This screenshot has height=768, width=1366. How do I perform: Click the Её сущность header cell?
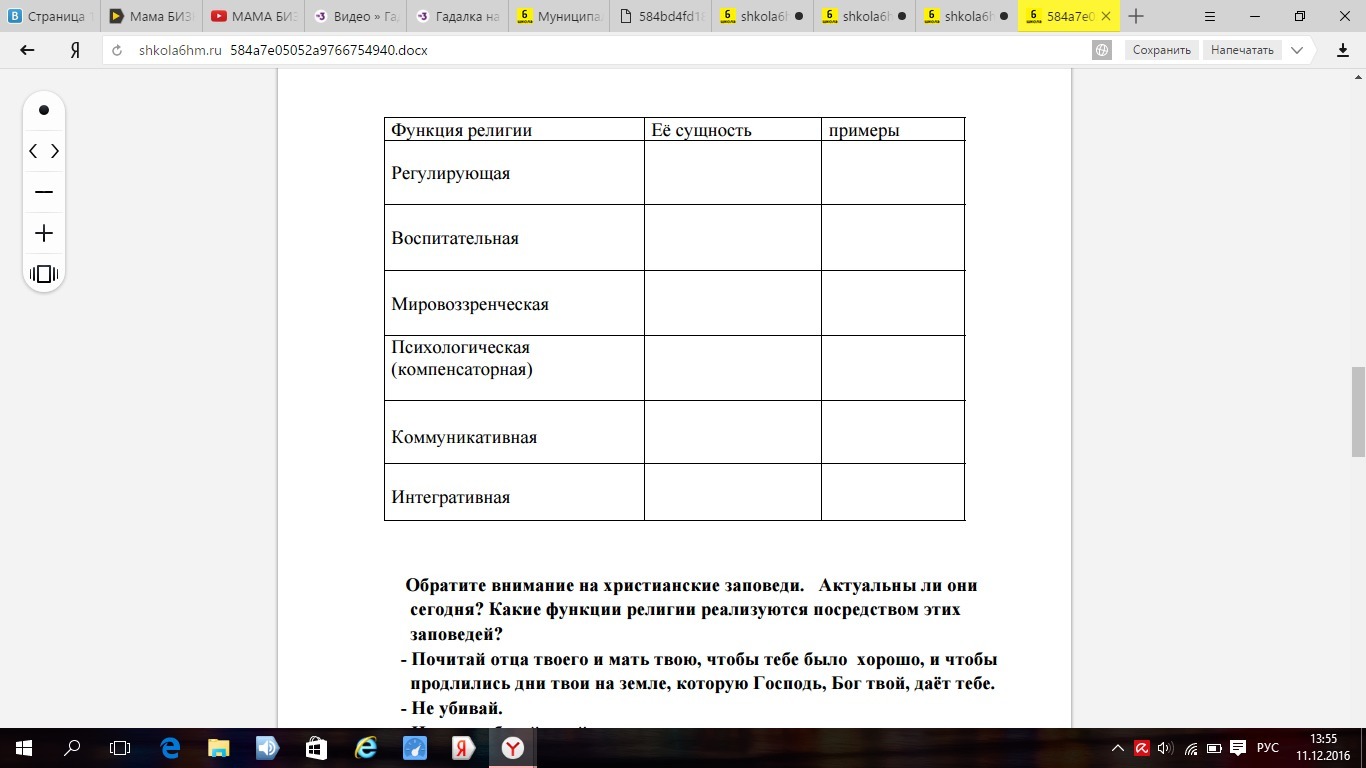(733, 129)
